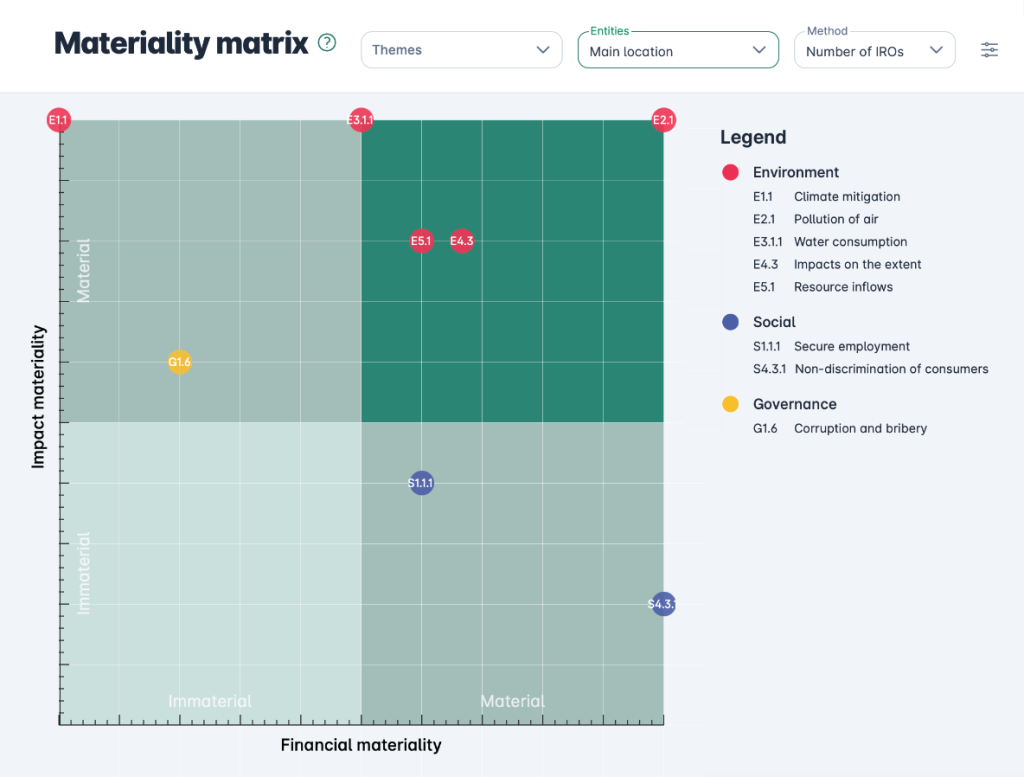The image size is (1024, 777).
Task: Click Corruption and bribery legend entry
Action: [860, 429]
